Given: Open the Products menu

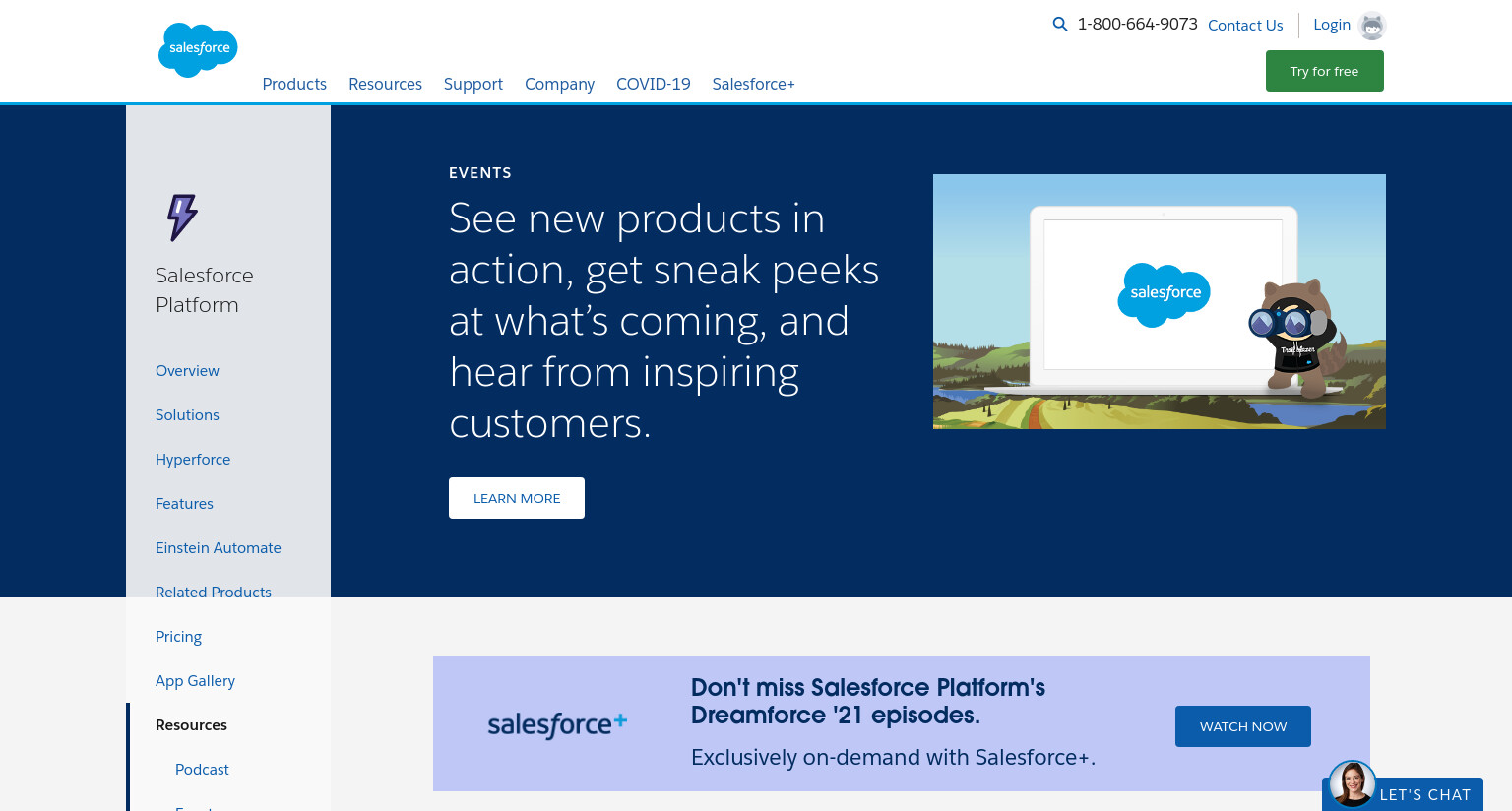Looking at the screenshot, I should (x=294, y=84).
